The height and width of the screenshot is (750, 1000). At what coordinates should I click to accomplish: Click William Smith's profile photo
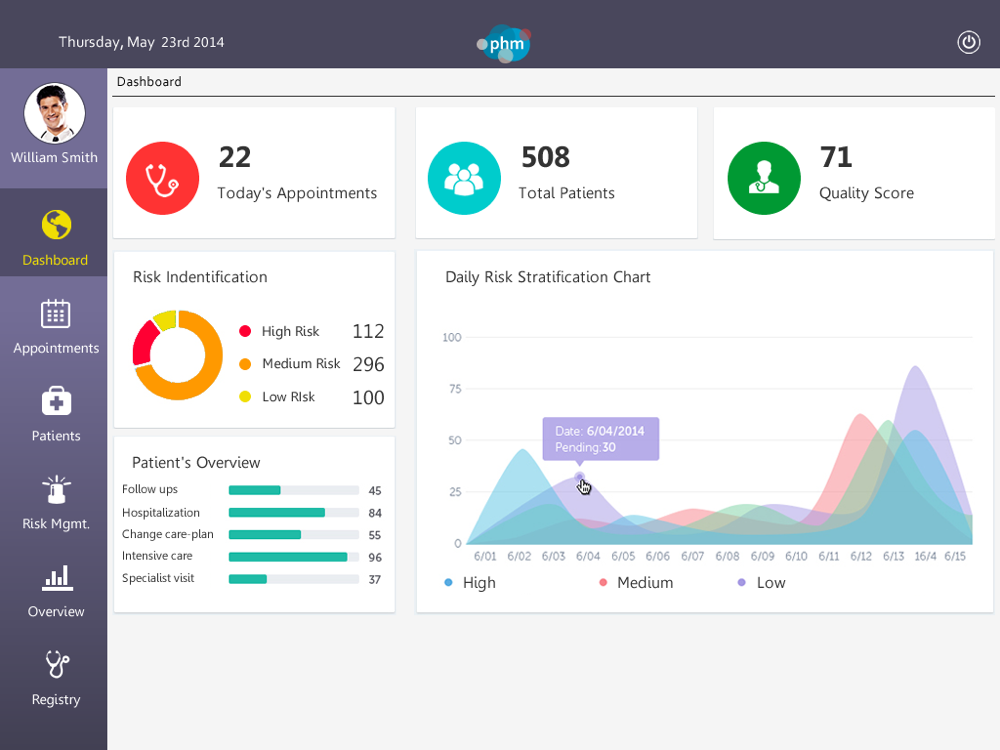(55, 113)
